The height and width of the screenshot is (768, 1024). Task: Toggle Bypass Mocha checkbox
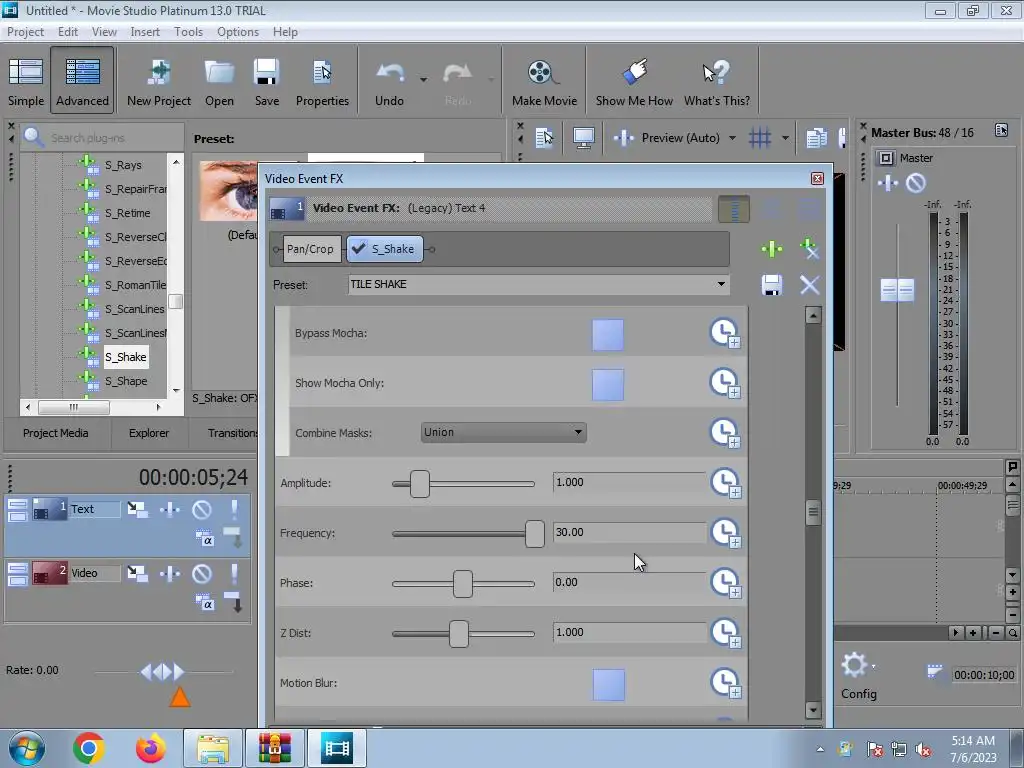tap(607, 334)
